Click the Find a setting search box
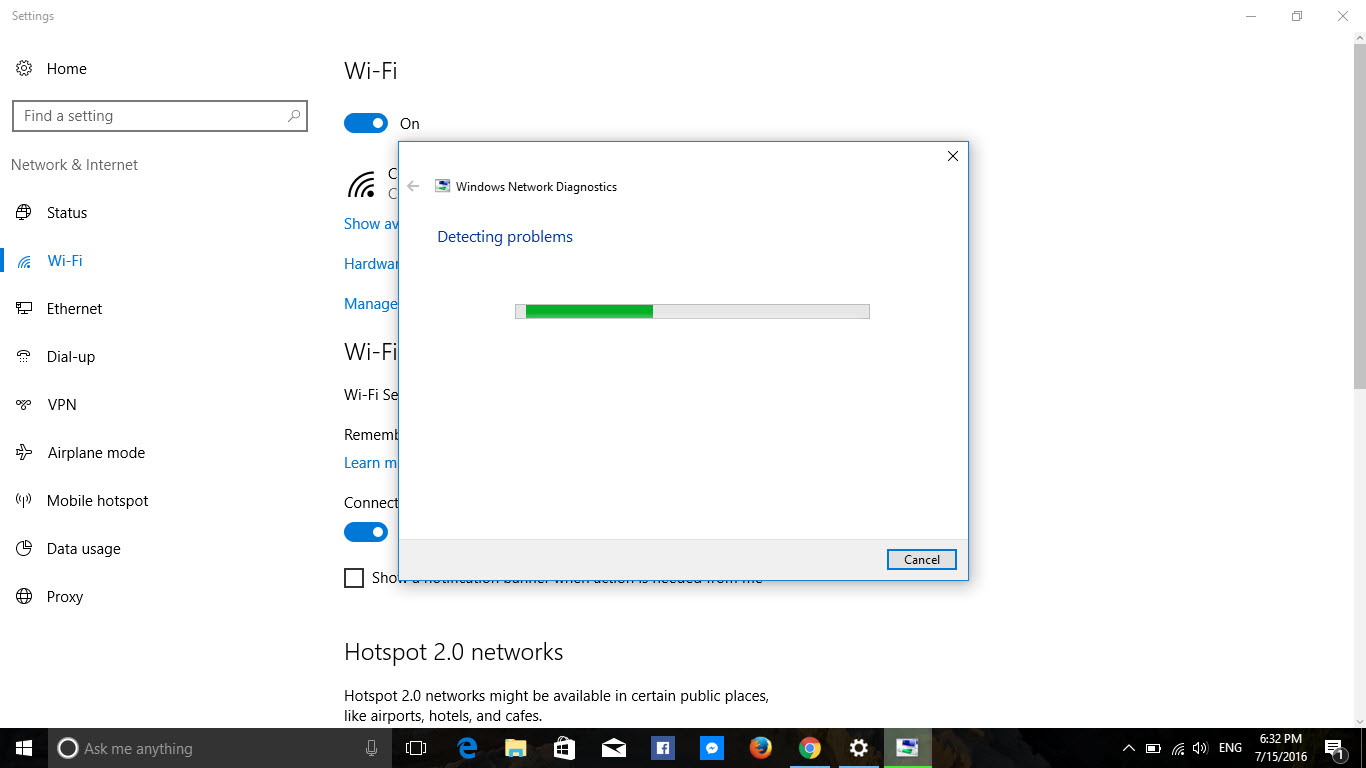This screenshot has width=1366, height=768. point(160,116)
